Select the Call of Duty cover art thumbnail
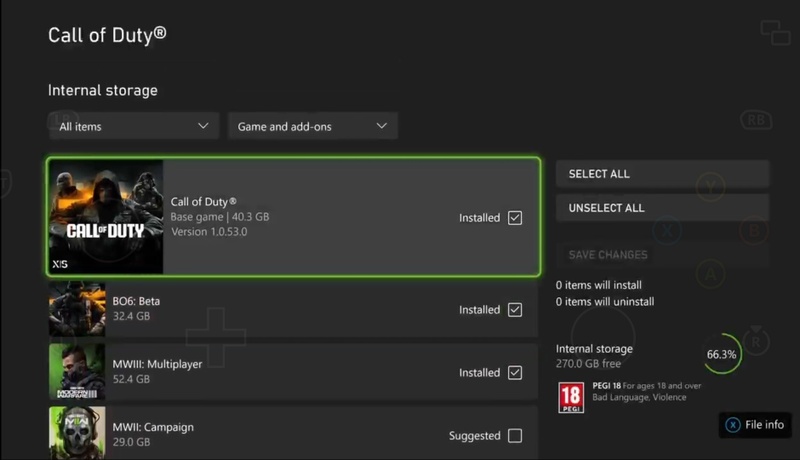The width and height of the screenshot is (800, 460). click(106, 217)
